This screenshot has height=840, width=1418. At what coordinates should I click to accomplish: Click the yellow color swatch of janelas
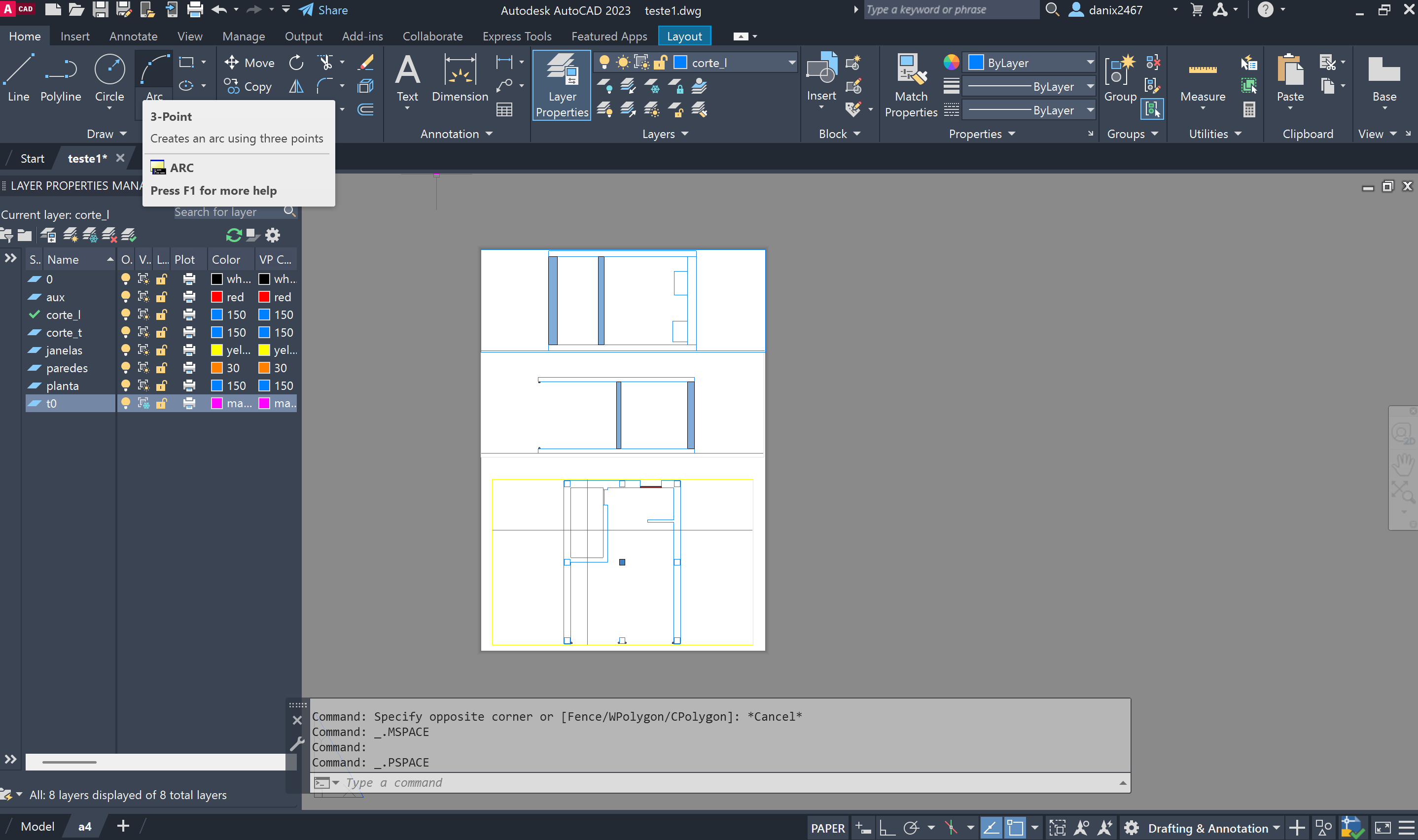point(217,350)
